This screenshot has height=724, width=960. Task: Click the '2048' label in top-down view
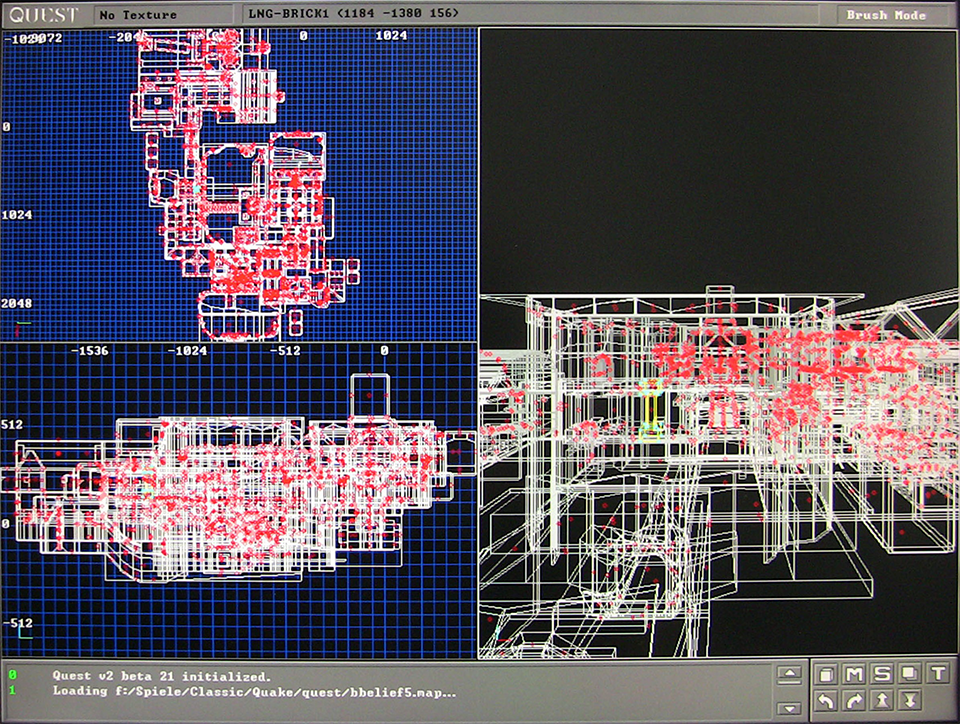(x=17, y=303)
